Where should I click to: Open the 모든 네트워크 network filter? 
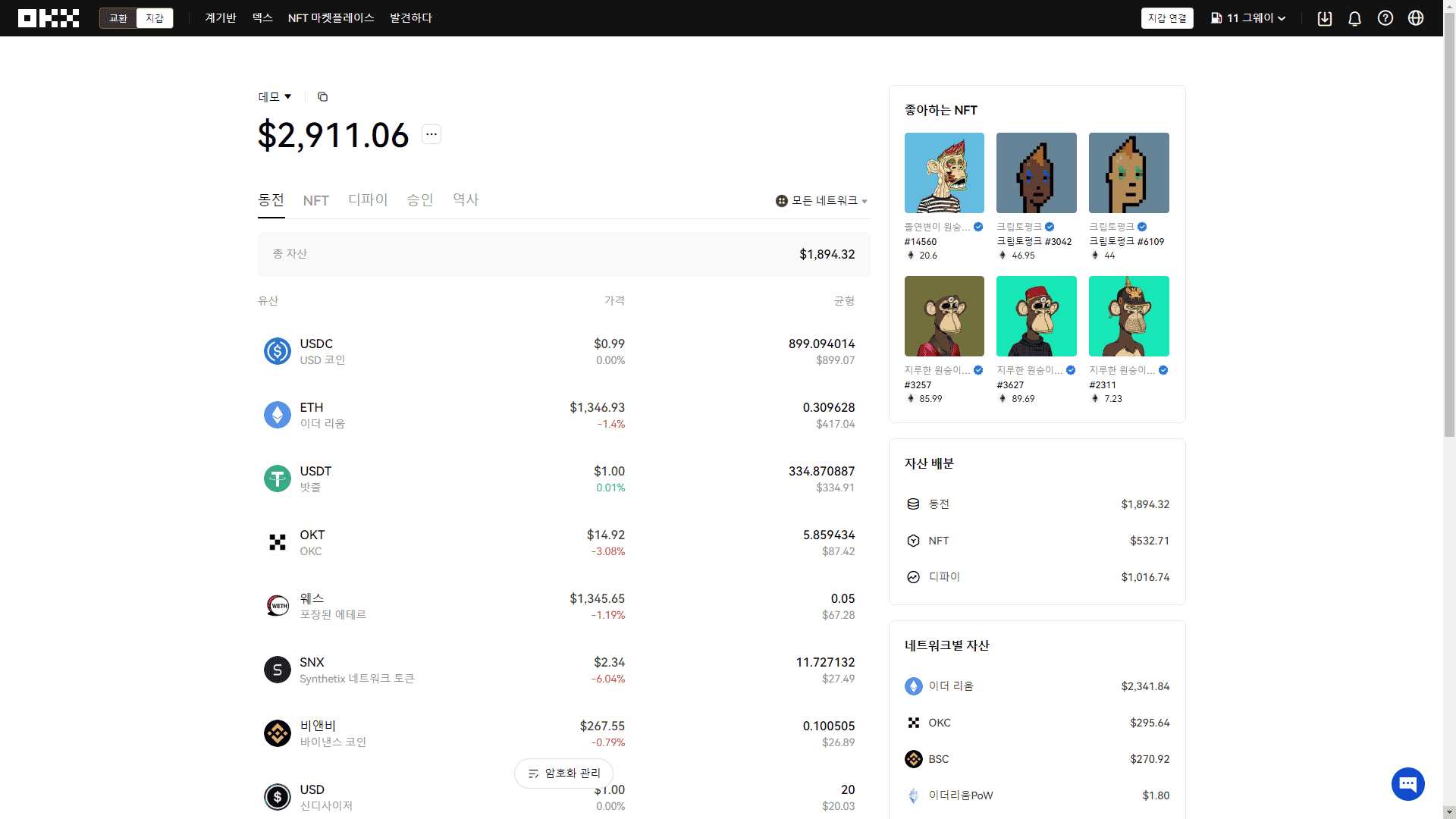(x=822, y=201)
